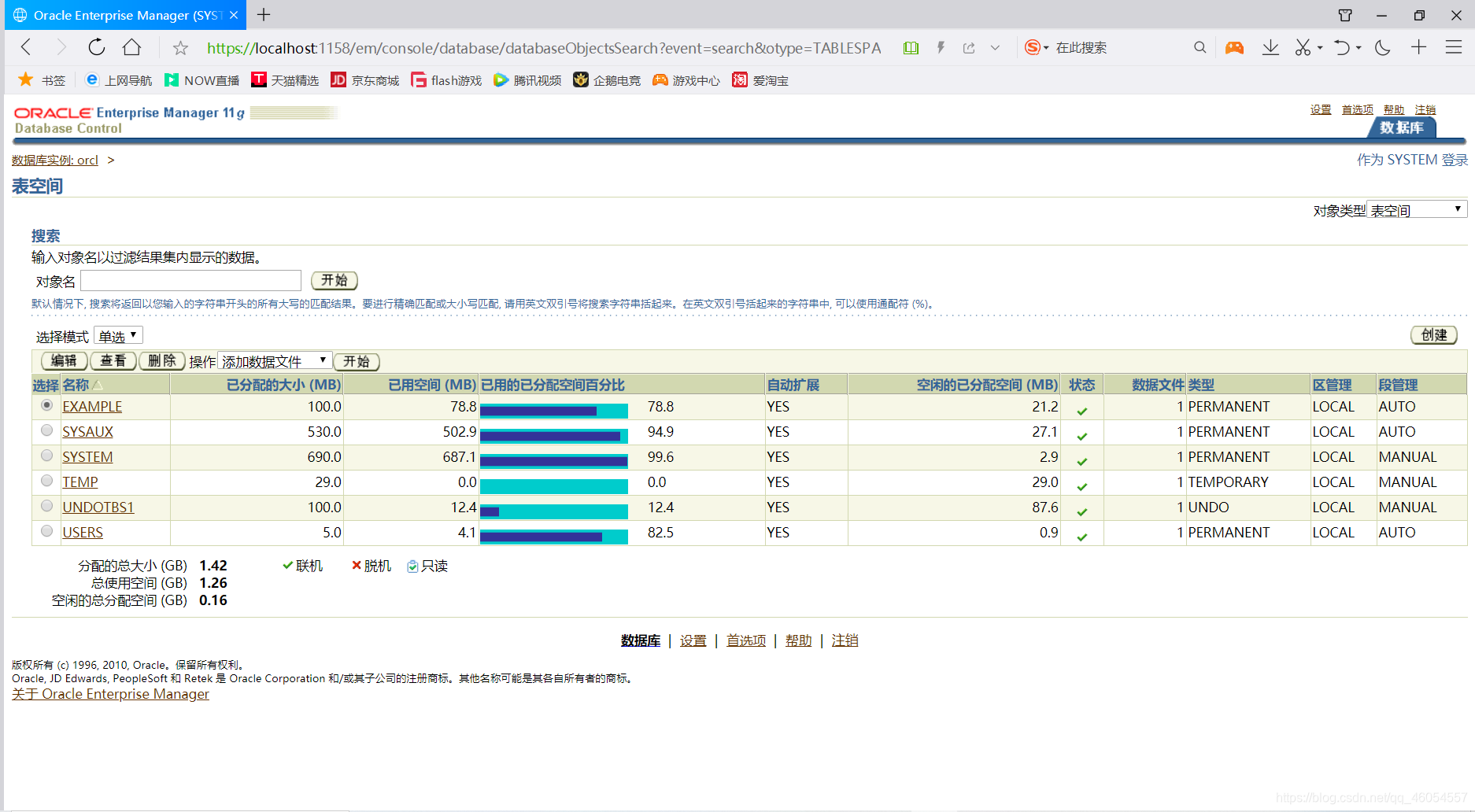This screenshot has width=1475, height=812.
Task: Open the hamburger browser menu
Action: (x=1454, y=47)
